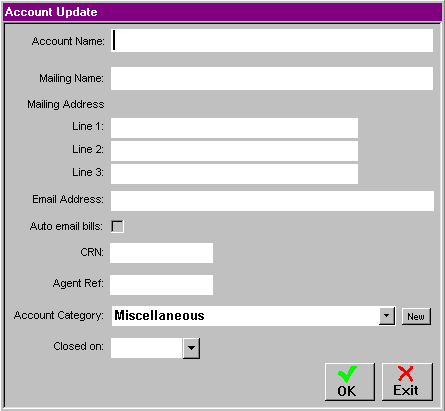Focus the CRN text field
The width and height of the screenshot is (445, 411).
coord(161,253)
